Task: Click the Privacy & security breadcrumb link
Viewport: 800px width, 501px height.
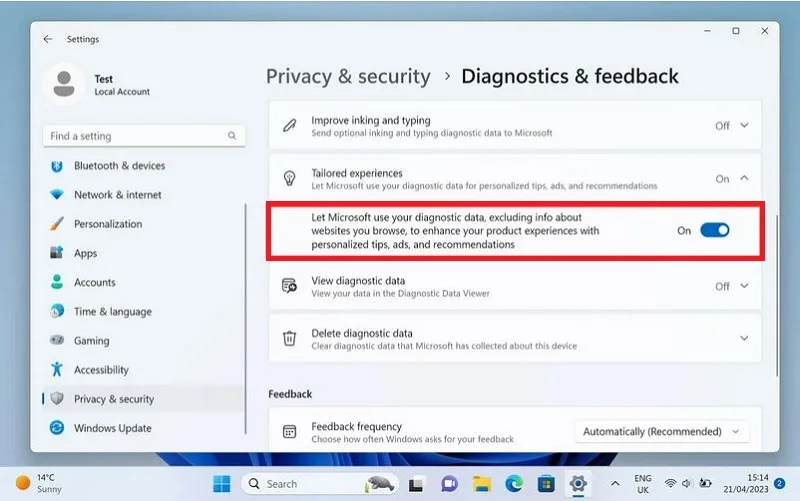Action: [x=348, y=77]
